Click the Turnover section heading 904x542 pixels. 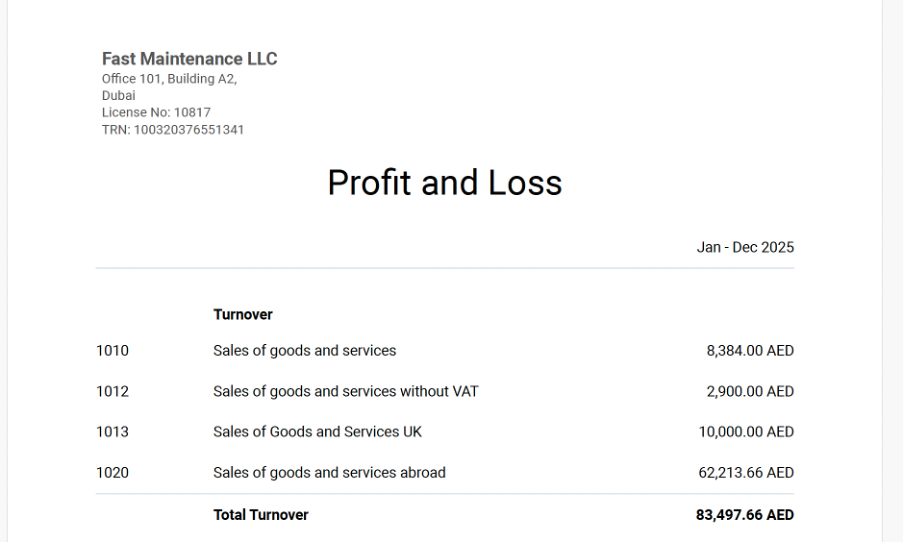point(243,315)
